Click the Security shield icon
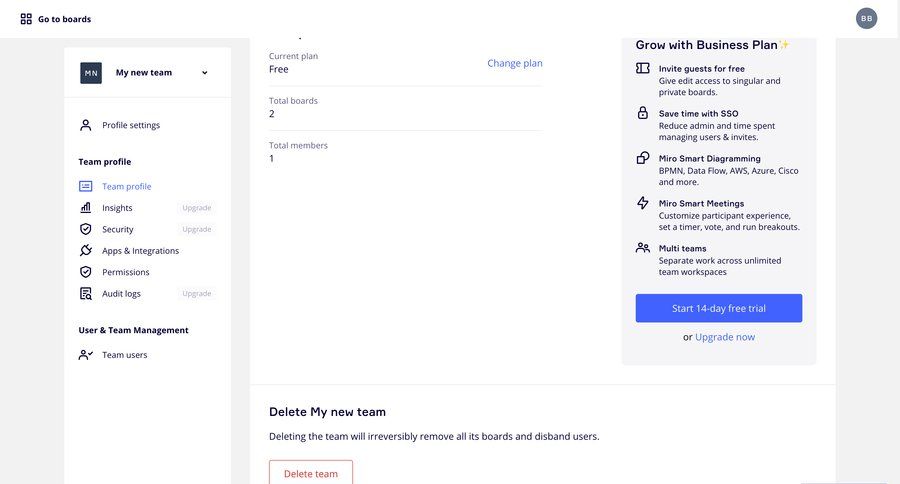 click(86, 229)
